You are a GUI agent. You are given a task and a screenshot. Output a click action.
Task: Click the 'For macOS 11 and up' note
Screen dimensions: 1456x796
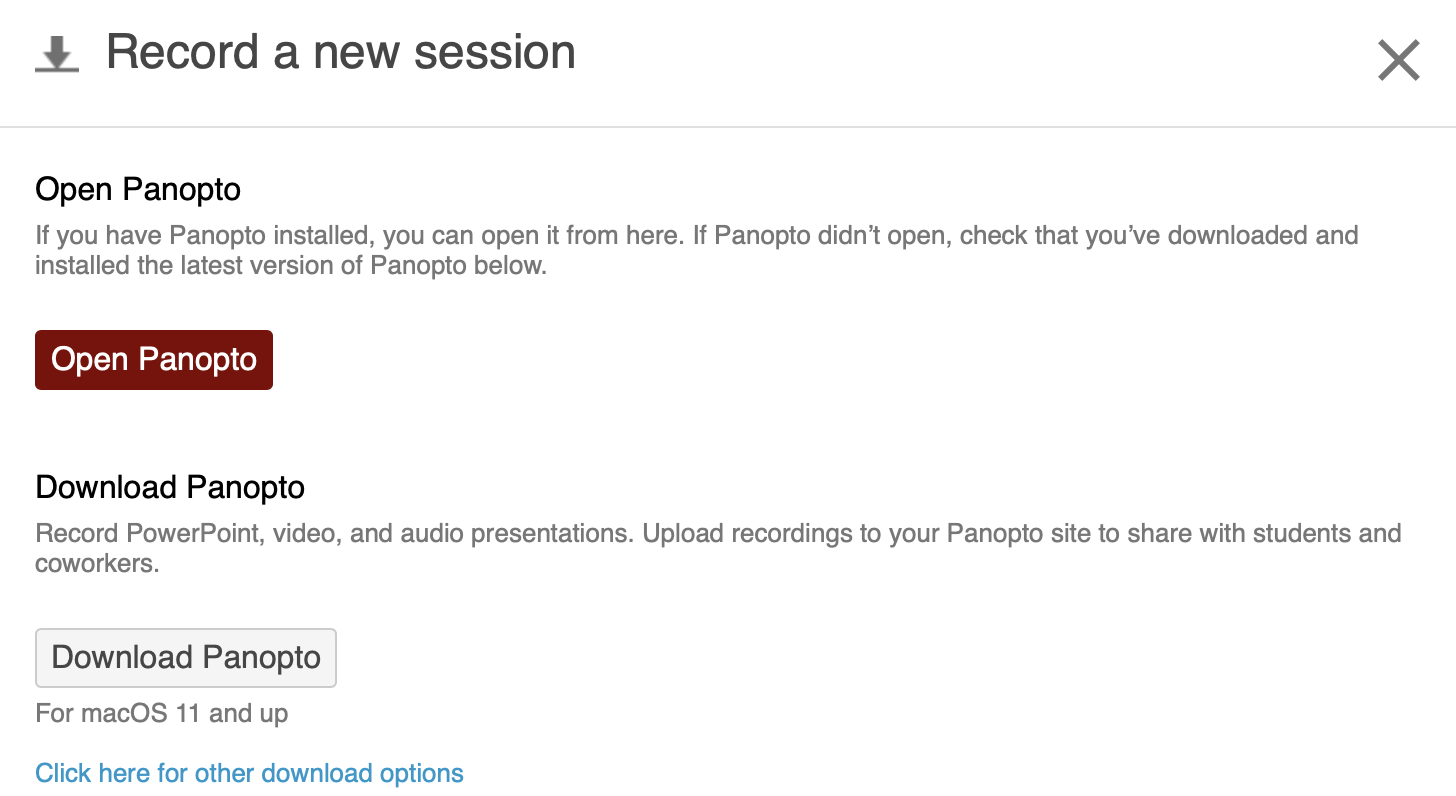[x=162, y=713]
